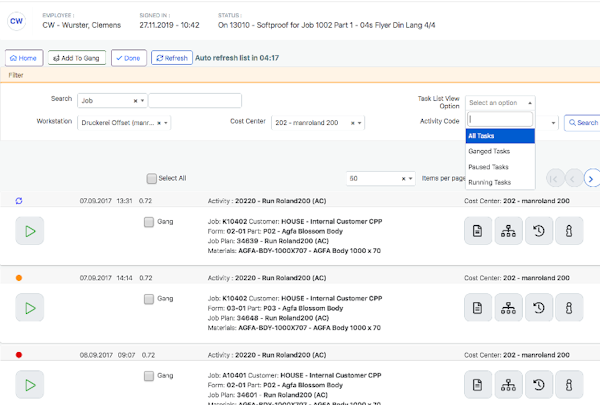Go to next page arrow

tap(591, 178)
